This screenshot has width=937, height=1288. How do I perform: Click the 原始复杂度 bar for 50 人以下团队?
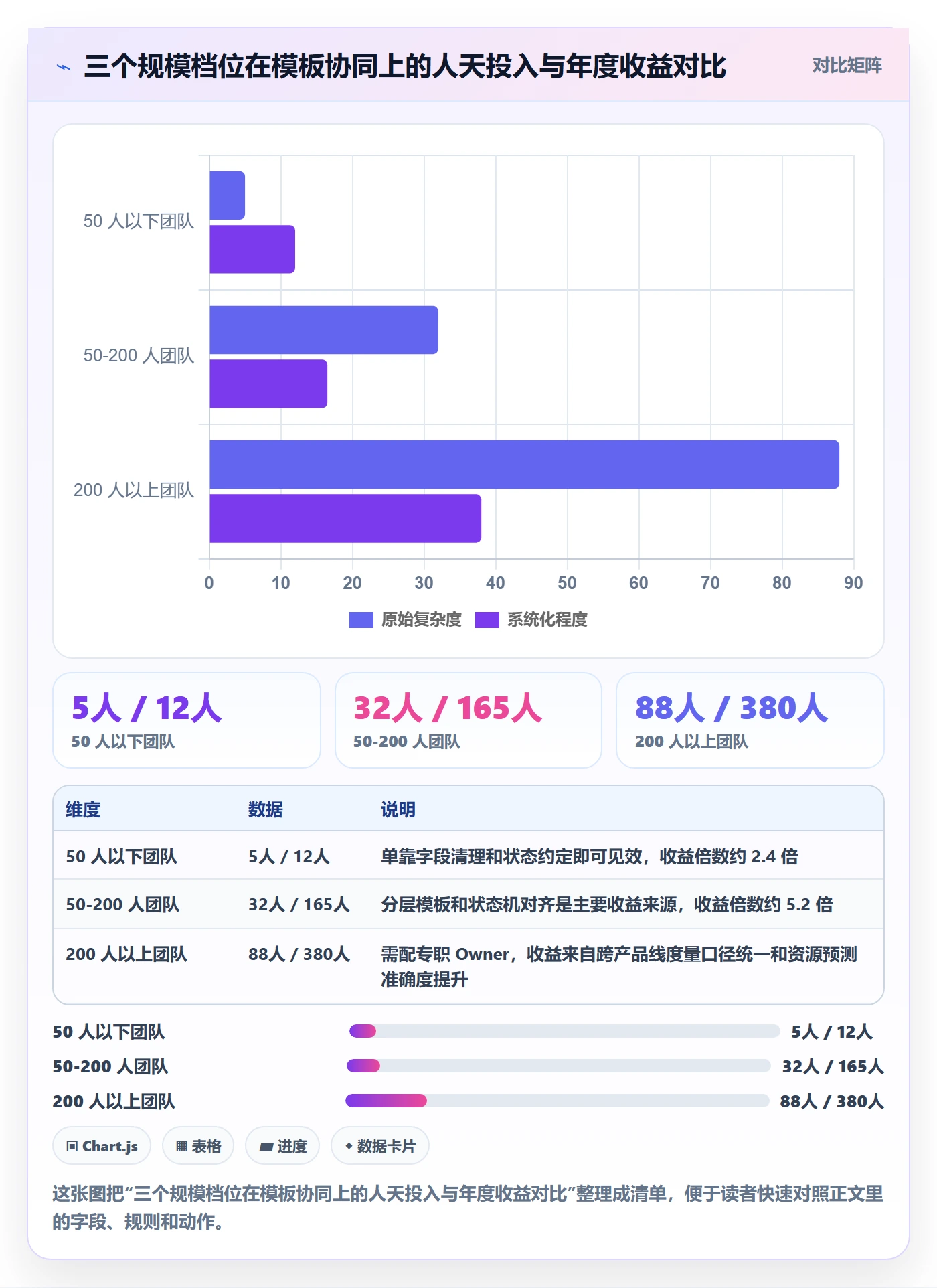pyautogui.click(x=228, y=195)
